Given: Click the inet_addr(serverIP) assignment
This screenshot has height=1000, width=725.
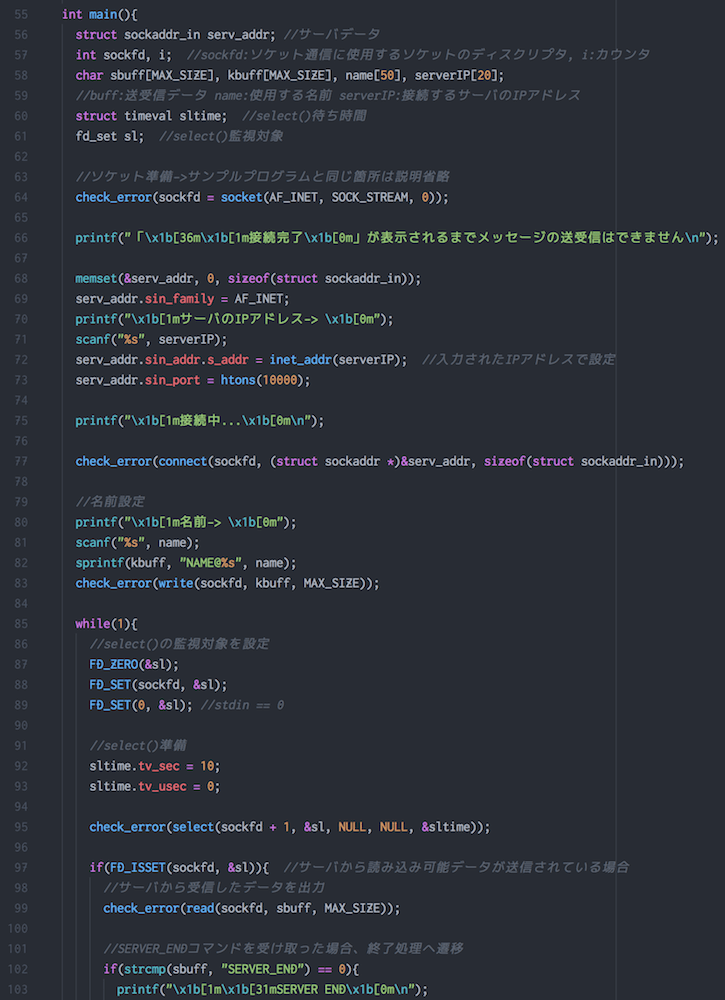Looking at the screenshot, I should (242, 360).
